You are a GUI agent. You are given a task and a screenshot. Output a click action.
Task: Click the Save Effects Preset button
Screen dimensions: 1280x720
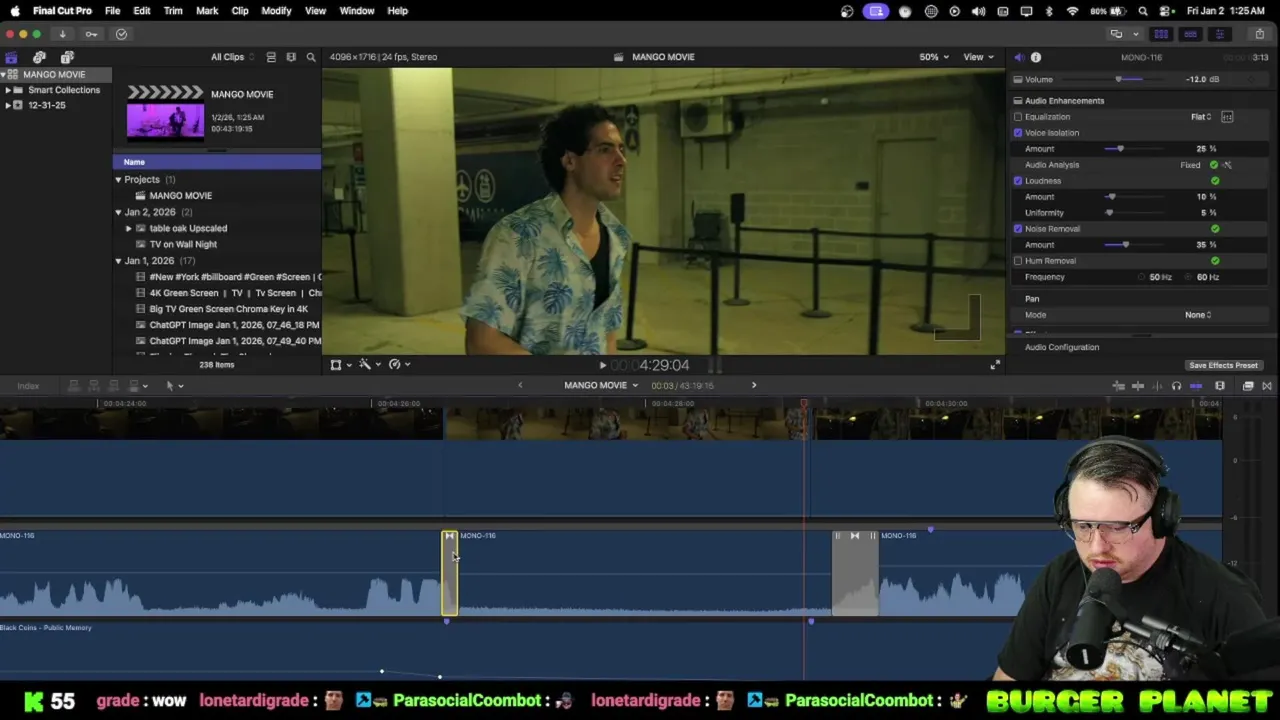1223,366
